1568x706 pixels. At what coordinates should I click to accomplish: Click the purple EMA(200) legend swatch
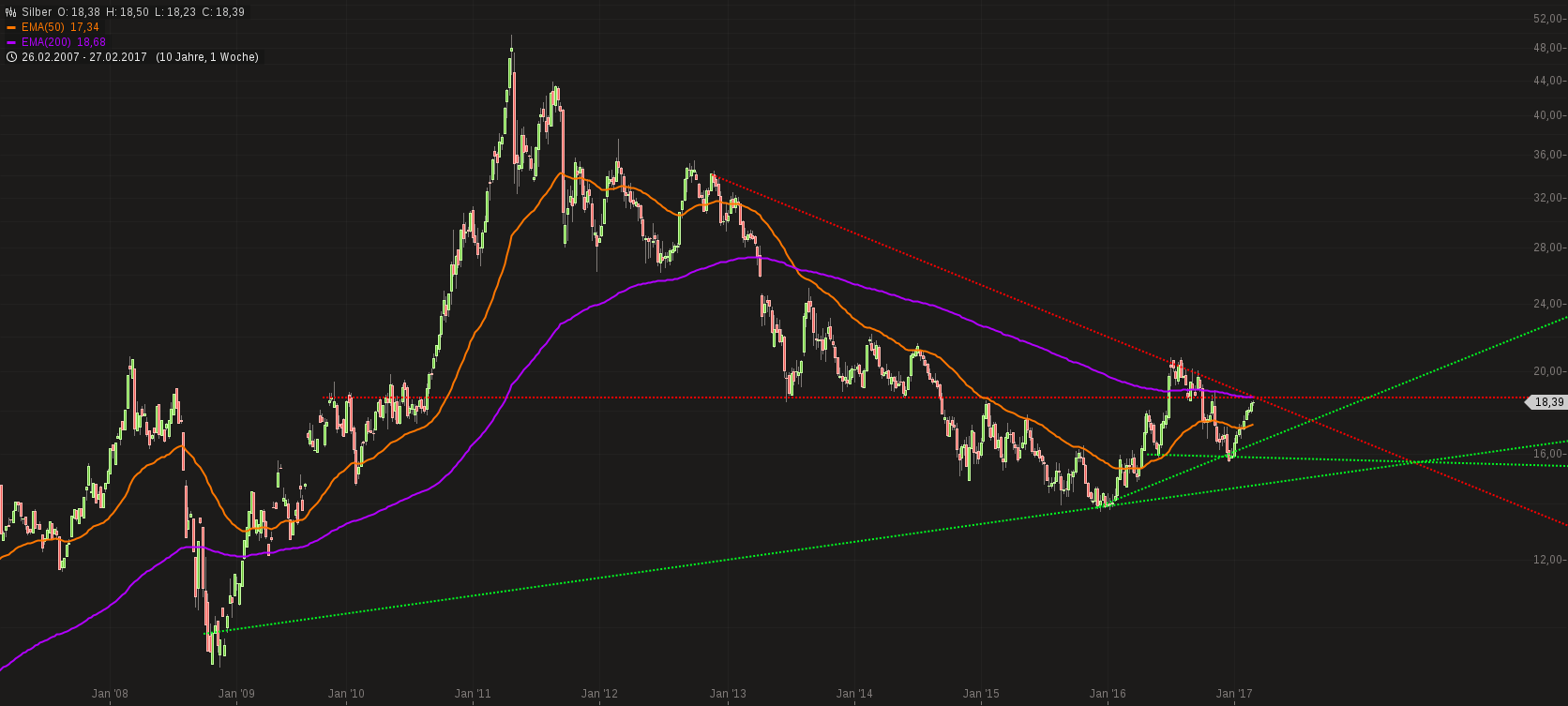11,42
